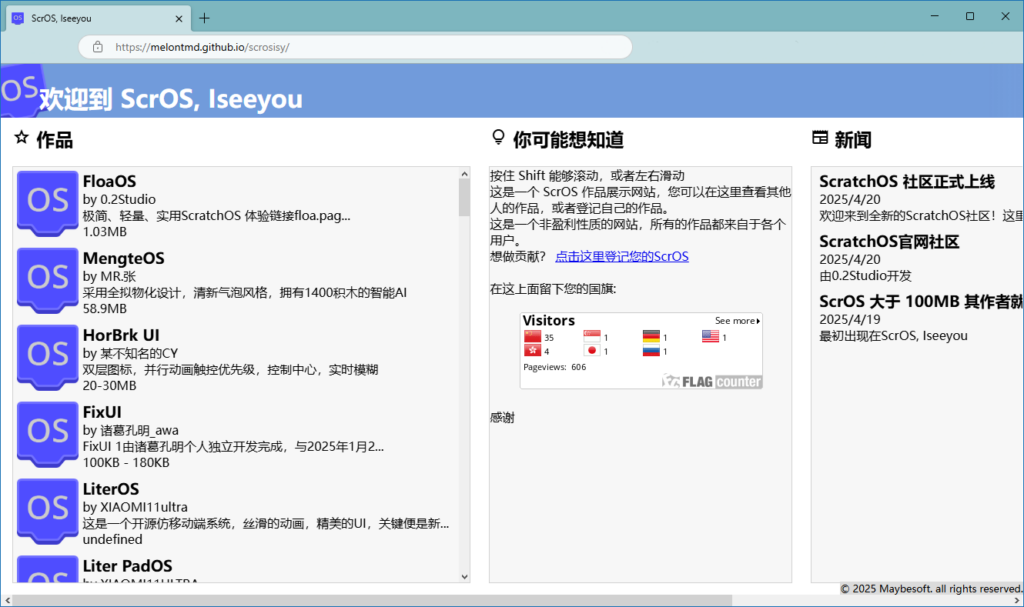Click the LiterOS app icon

pyautogui.click(x=48, y=508)
